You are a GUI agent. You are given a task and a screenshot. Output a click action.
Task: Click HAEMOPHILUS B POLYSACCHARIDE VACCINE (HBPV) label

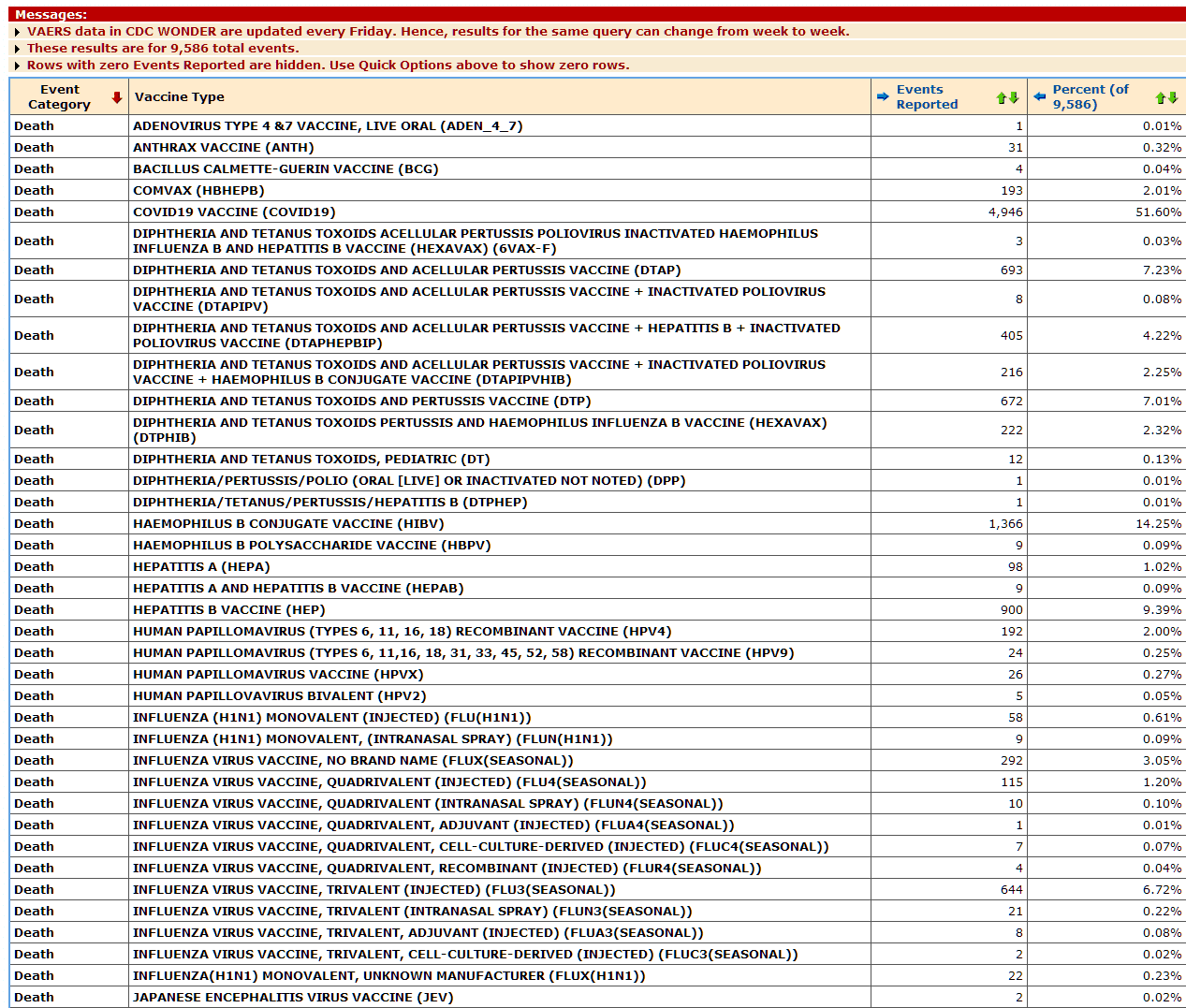coord(312,546)
